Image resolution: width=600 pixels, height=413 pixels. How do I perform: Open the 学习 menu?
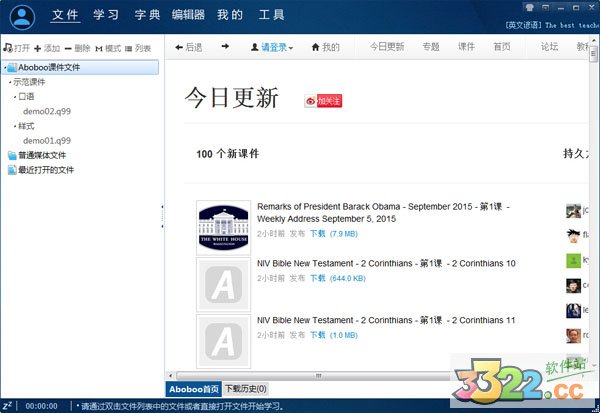click(106, 15)
